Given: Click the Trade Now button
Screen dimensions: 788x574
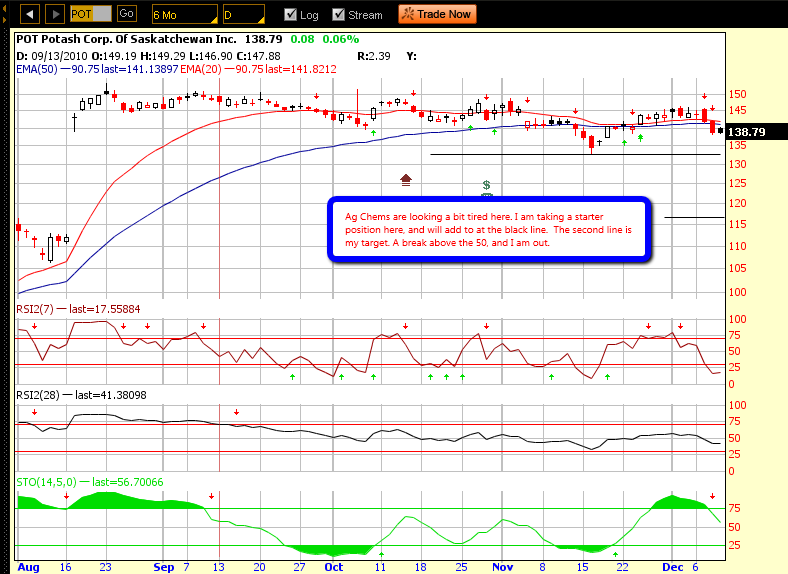Looking at the screenshot, I should (x=437, y=14).
